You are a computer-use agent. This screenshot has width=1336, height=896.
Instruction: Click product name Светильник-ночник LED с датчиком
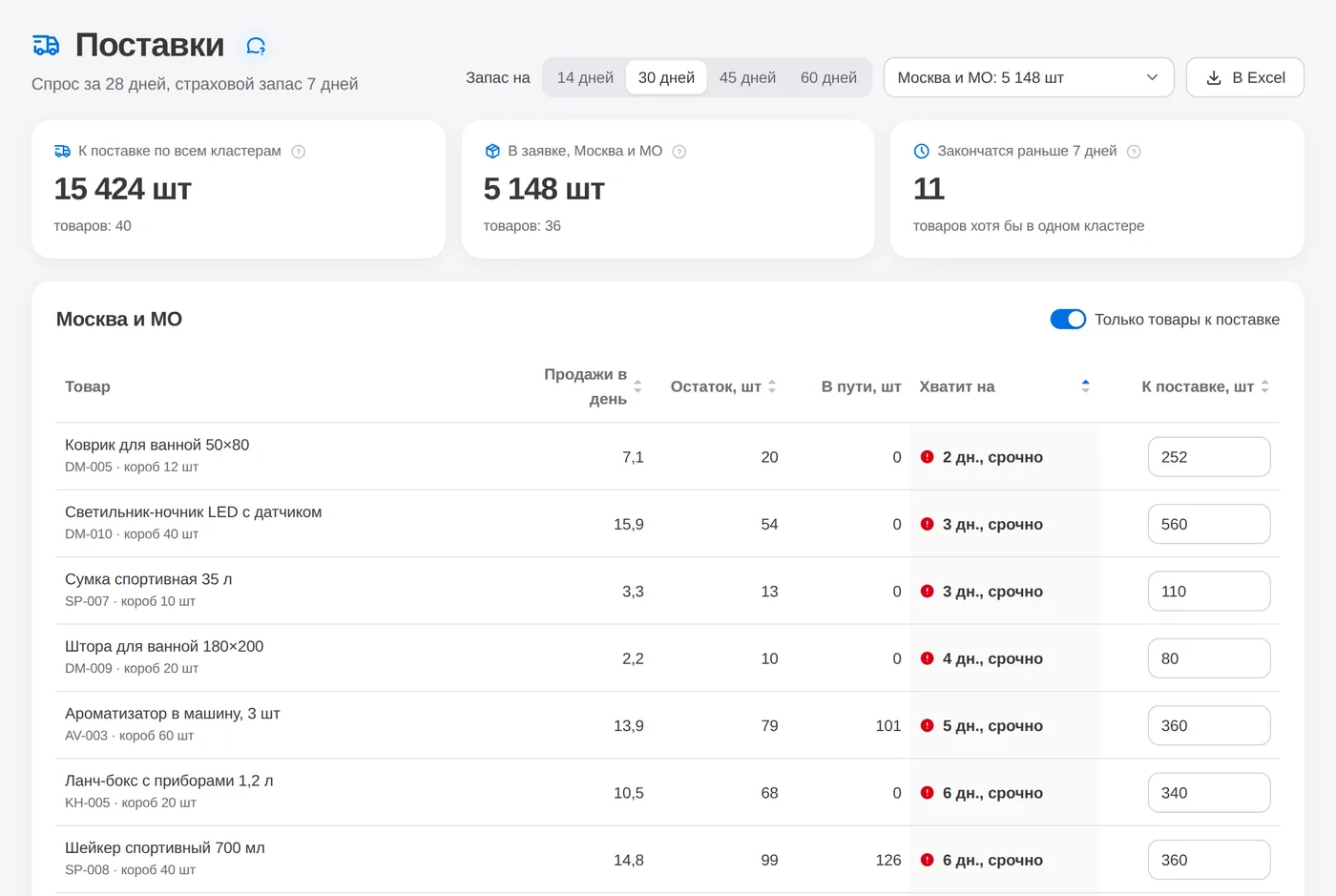click(x=193, y=512)
